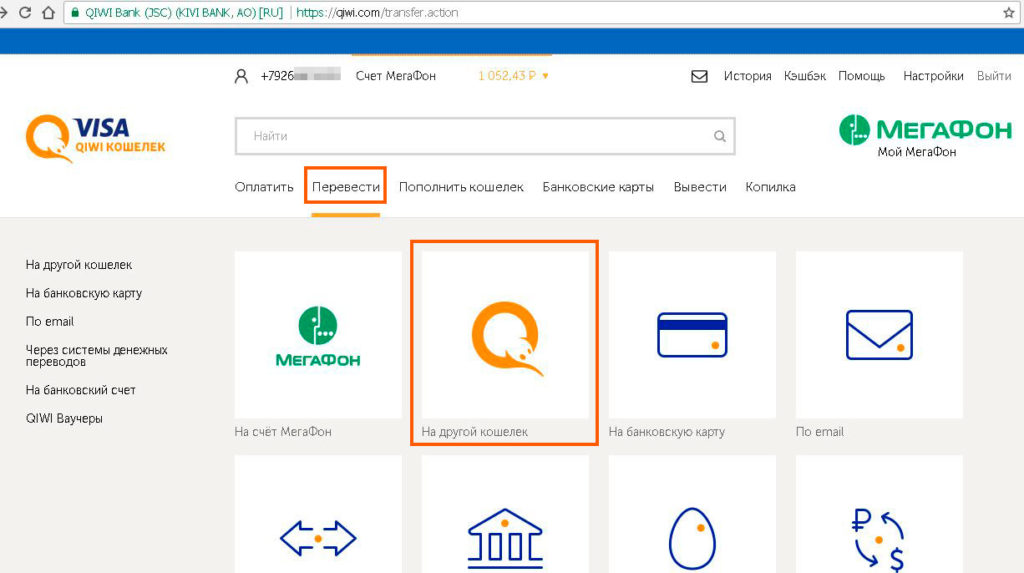
Task: Open the egg icon tile
Action: (692, 514)
